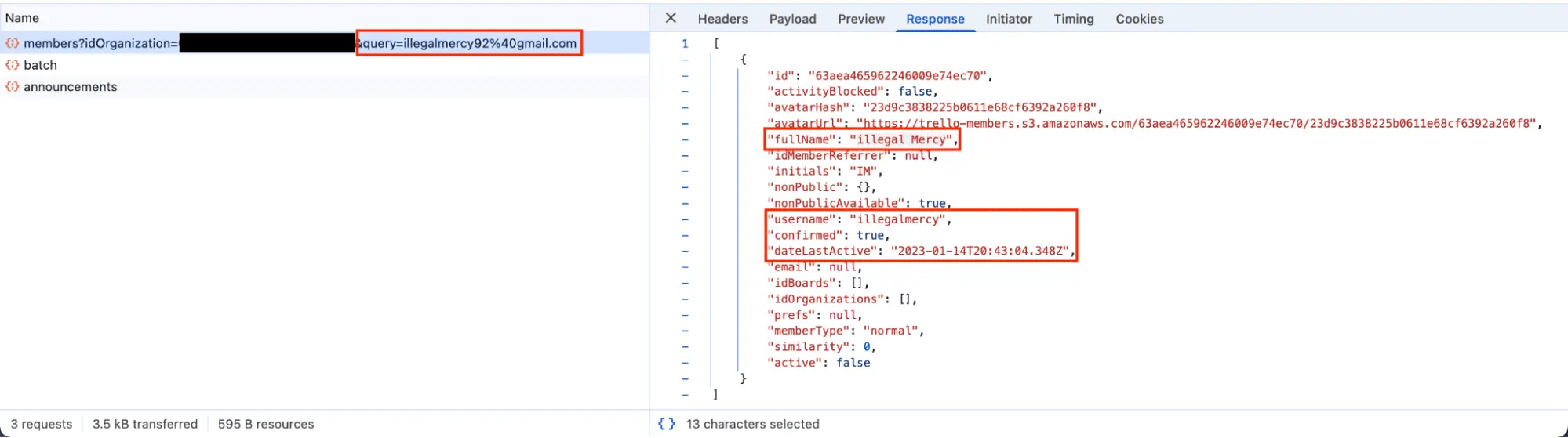Click the JSON icon beside announcements request
Screen dimensions: 1568x438
12,87
